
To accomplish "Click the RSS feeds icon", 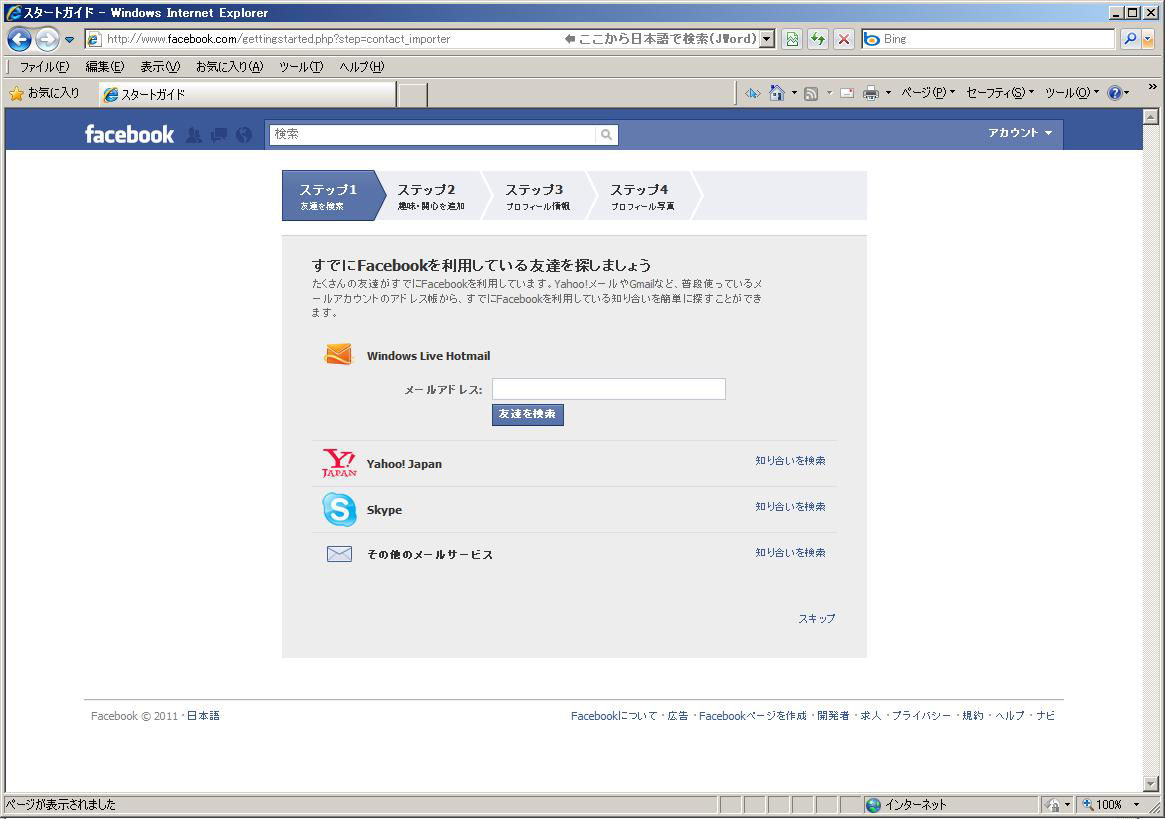I will pos(811,93).
